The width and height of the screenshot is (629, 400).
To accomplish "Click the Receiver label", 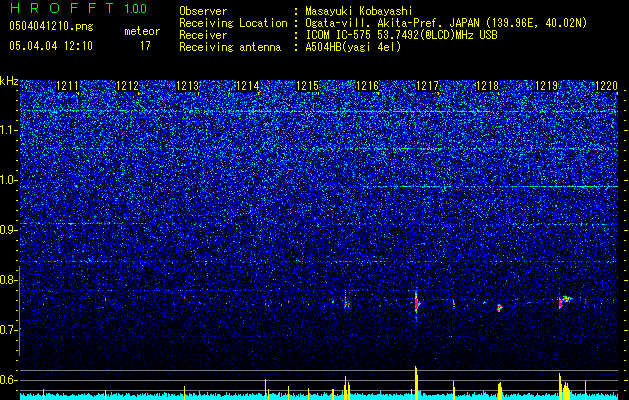I will (203, 35).
